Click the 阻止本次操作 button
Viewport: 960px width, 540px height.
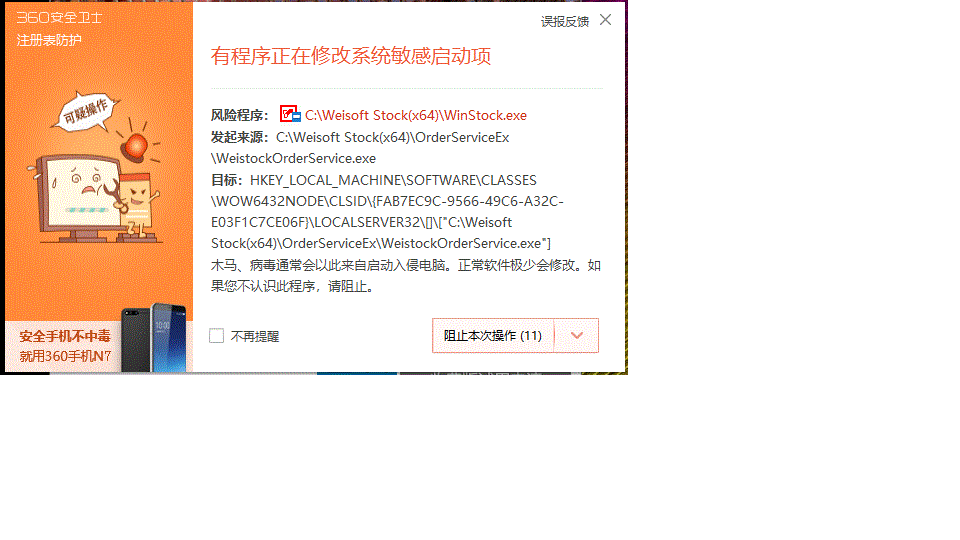tap(493, 336)
